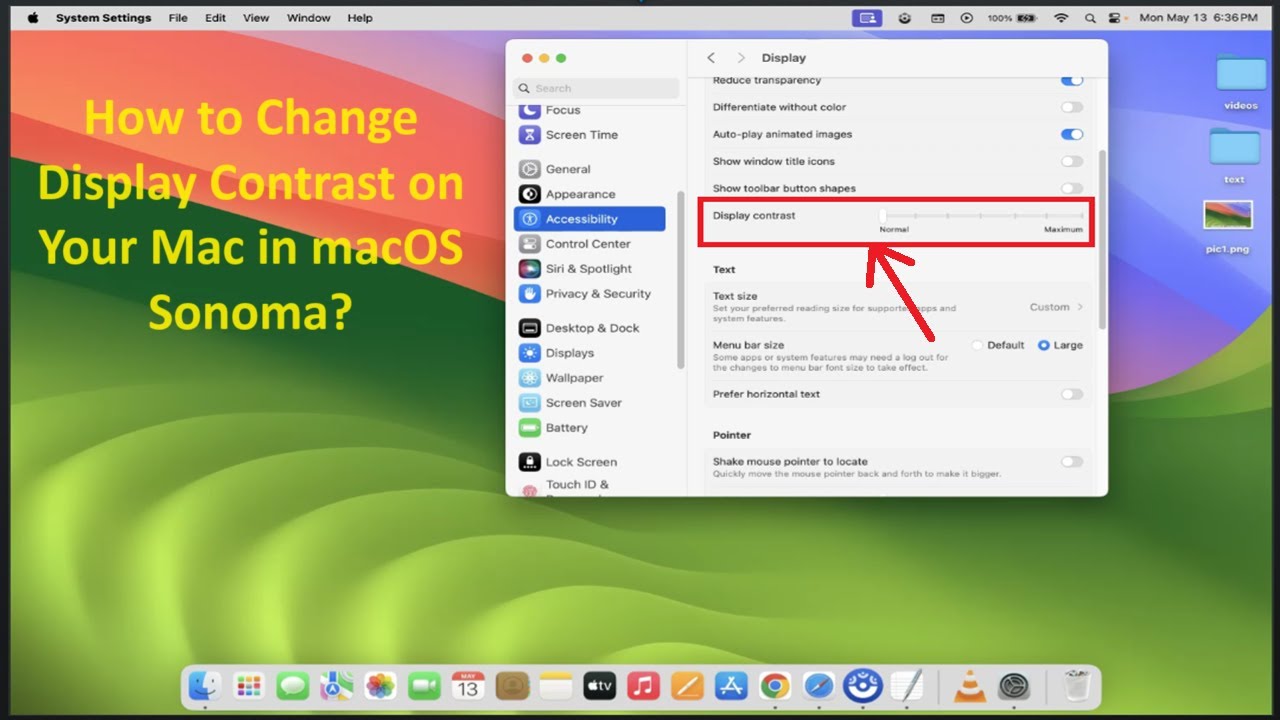Toggle Auto-play animated images
Image resolution: width=1280 pixels, height=720 pixels.
(1072, 134)
